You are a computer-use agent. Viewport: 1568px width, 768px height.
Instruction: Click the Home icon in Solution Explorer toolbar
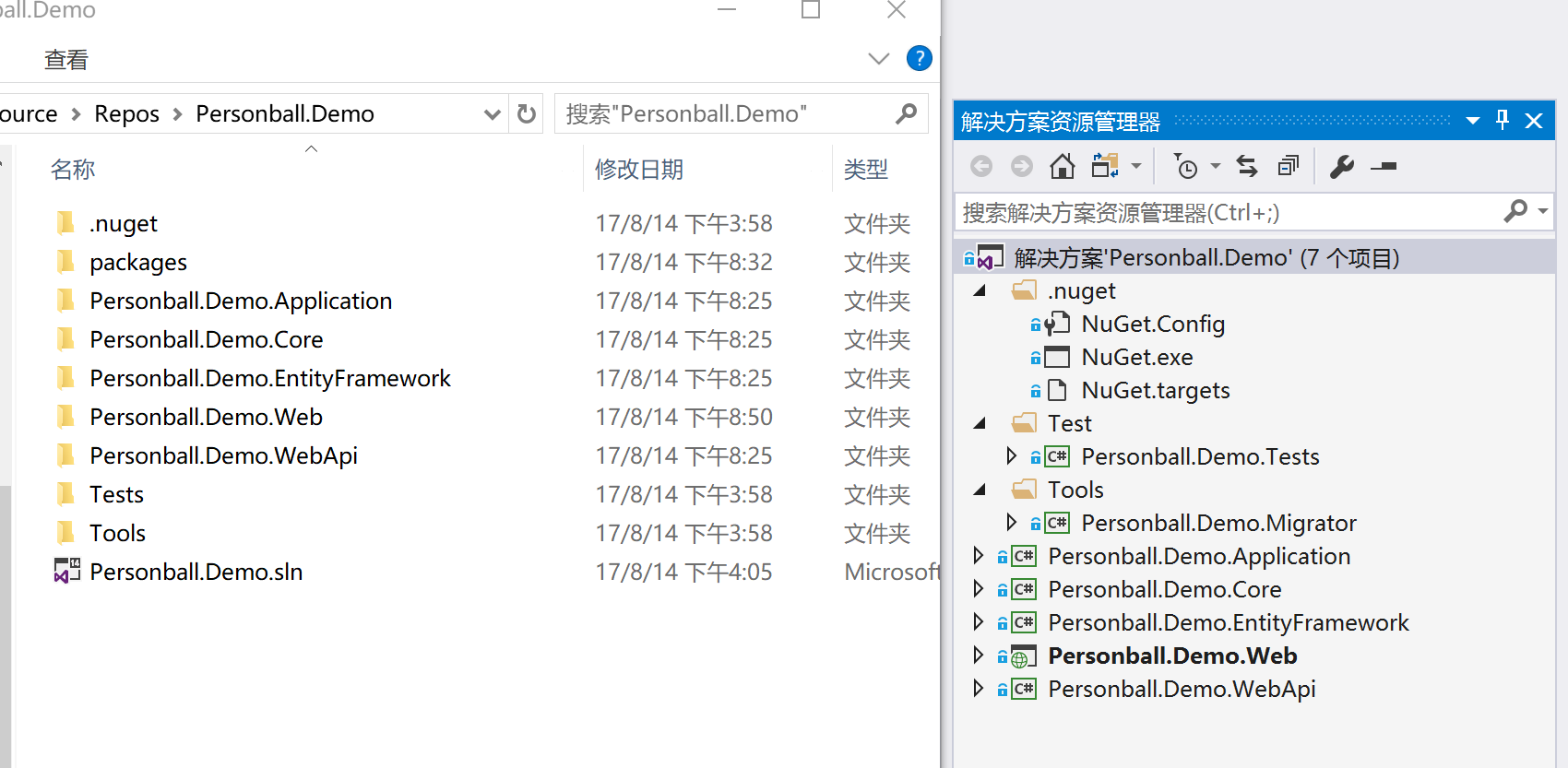click(x=1063, y=166)
